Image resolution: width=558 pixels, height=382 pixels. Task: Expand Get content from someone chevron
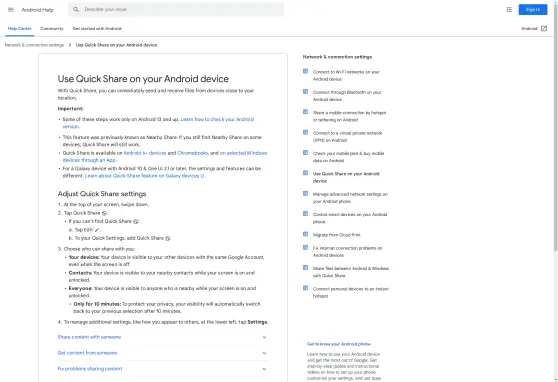tap(264, 353)
